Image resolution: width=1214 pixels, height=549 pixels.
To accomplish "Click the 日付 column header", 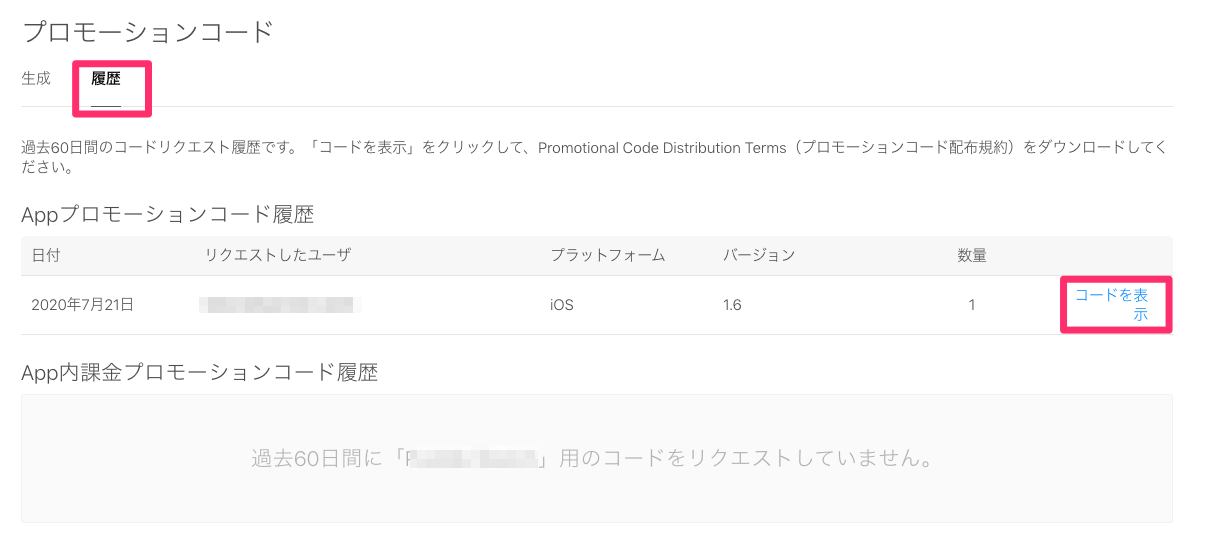I will coord(46,256).
